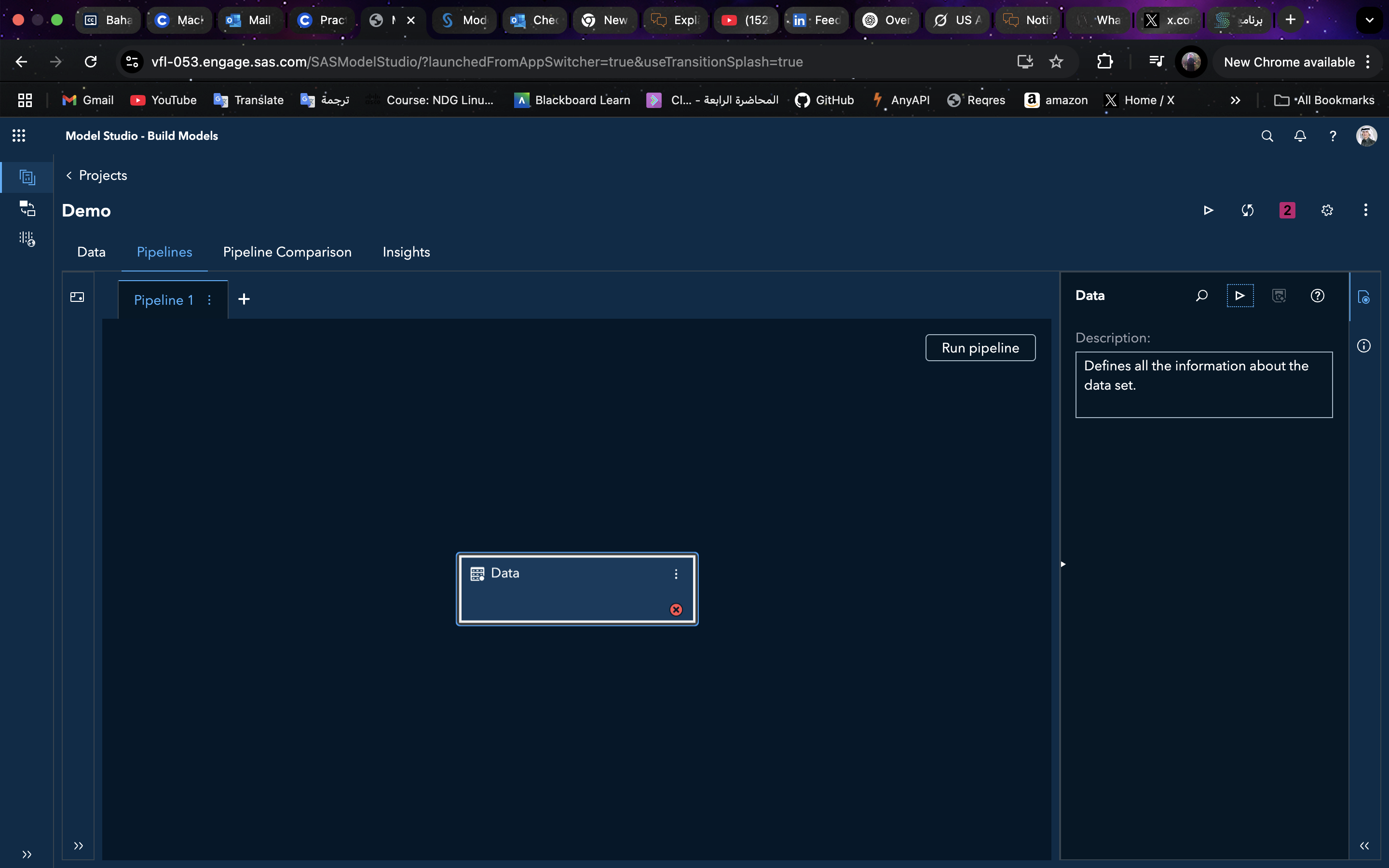1389x868 pixels.
Task: Select the Pipelines view in the left sidebar
Action: pyautogui.click(x=27, y=177)
